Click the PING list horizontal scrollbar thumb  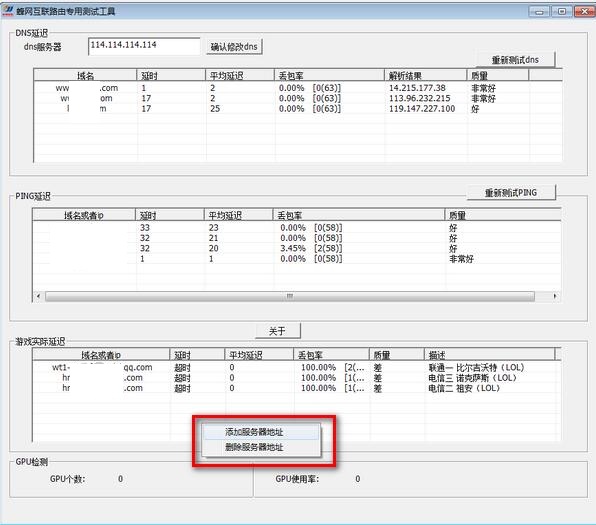tap(290, 296)
